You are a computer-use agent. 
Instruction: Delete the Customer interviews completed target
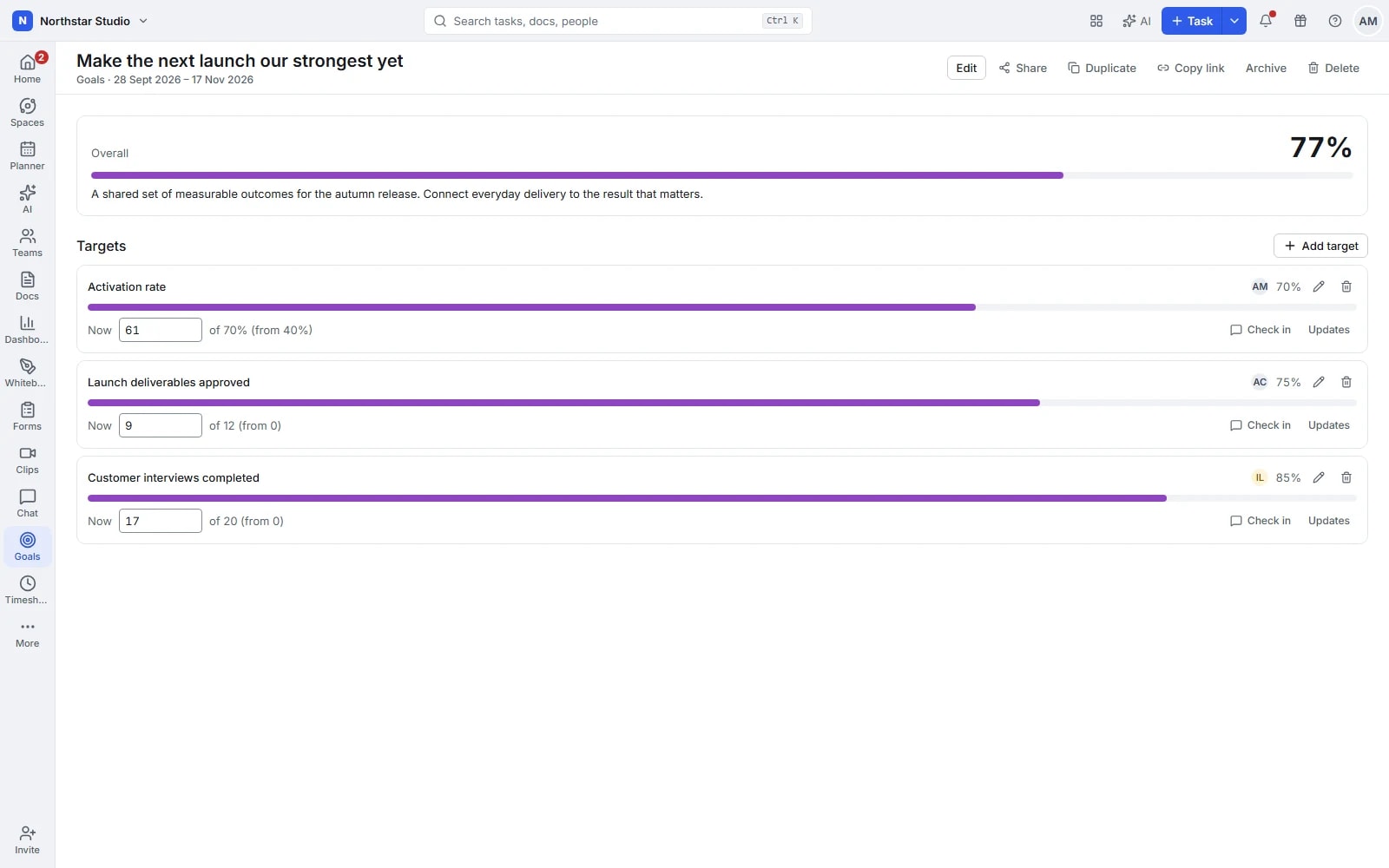point(1346,477)
